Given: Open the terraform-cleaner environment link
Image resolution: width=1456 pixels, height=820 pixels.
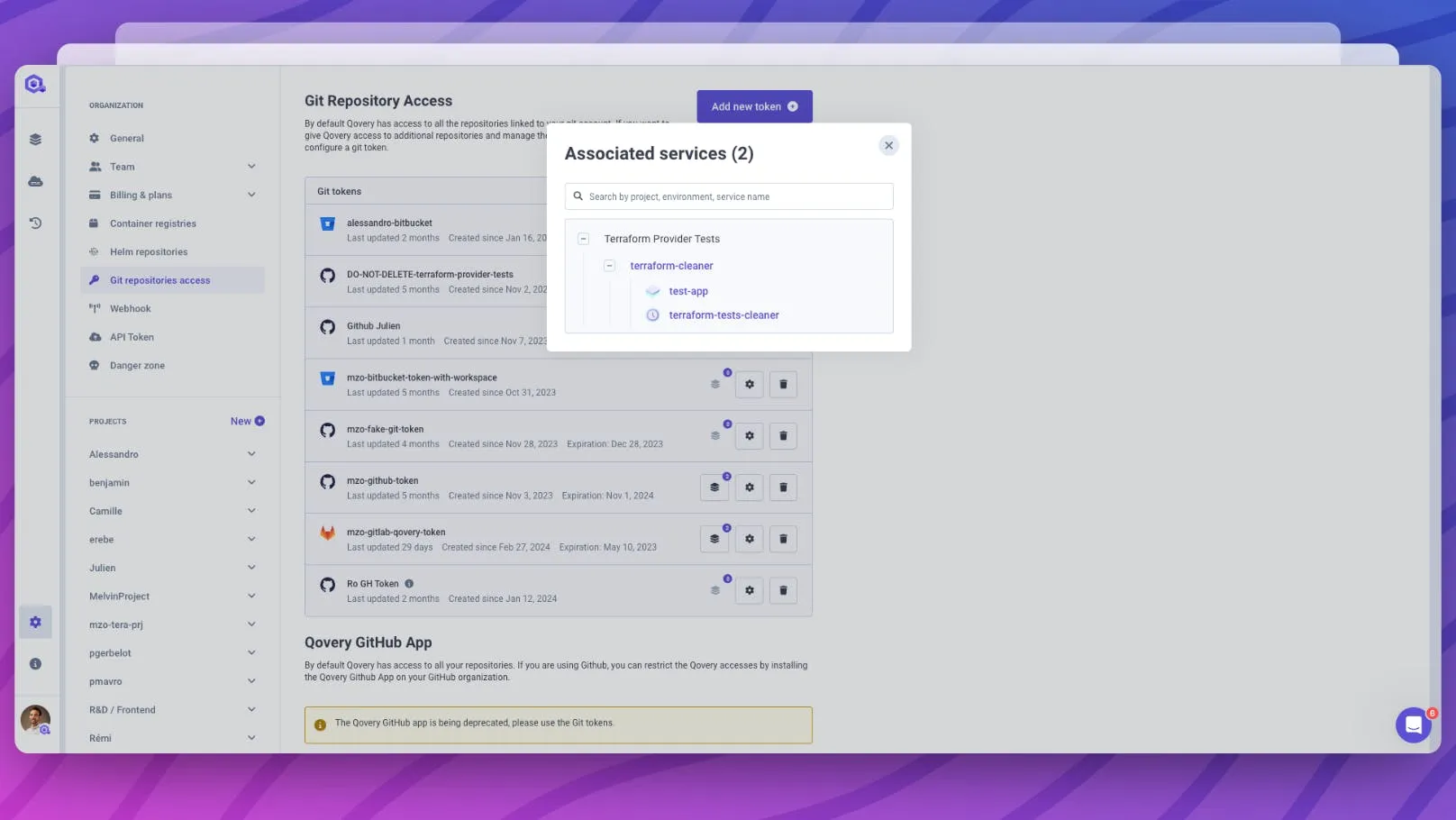Looking at the screenshot, I should click(671, 266).
